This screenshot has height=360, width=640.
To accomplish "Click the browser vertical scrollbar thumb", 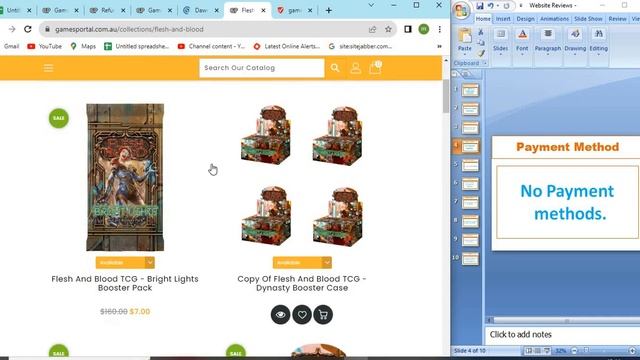I will pos(446,96).
